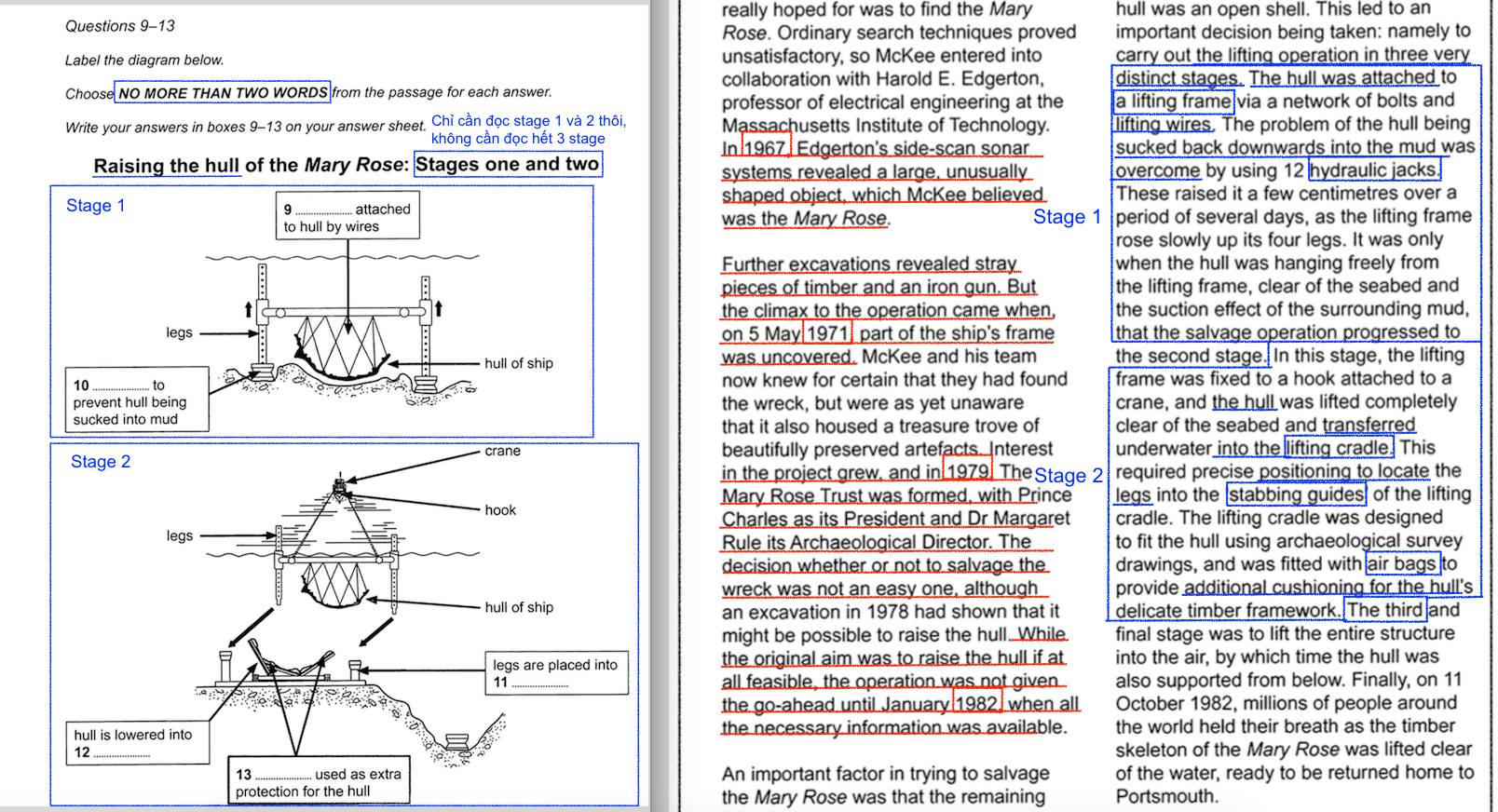
Task: Click the boxed "The third" phrase in the passage
Action: pos(1384,610)
